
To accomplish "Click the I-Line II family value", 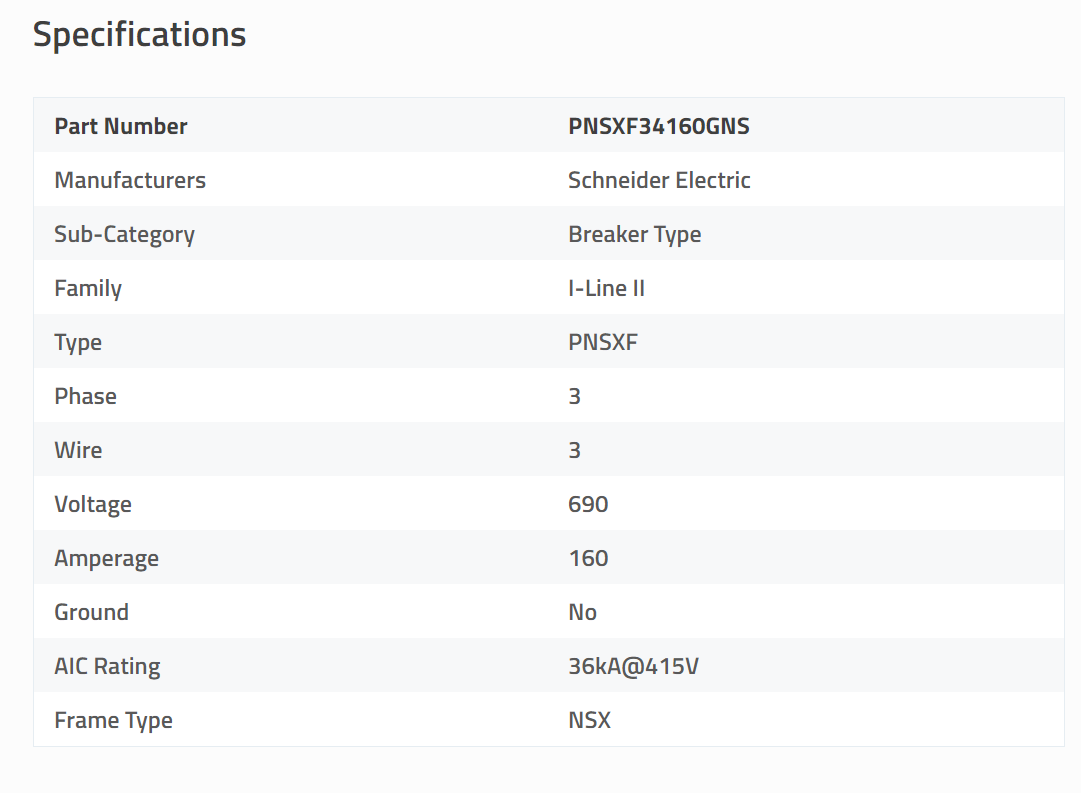I will [606, 288].
